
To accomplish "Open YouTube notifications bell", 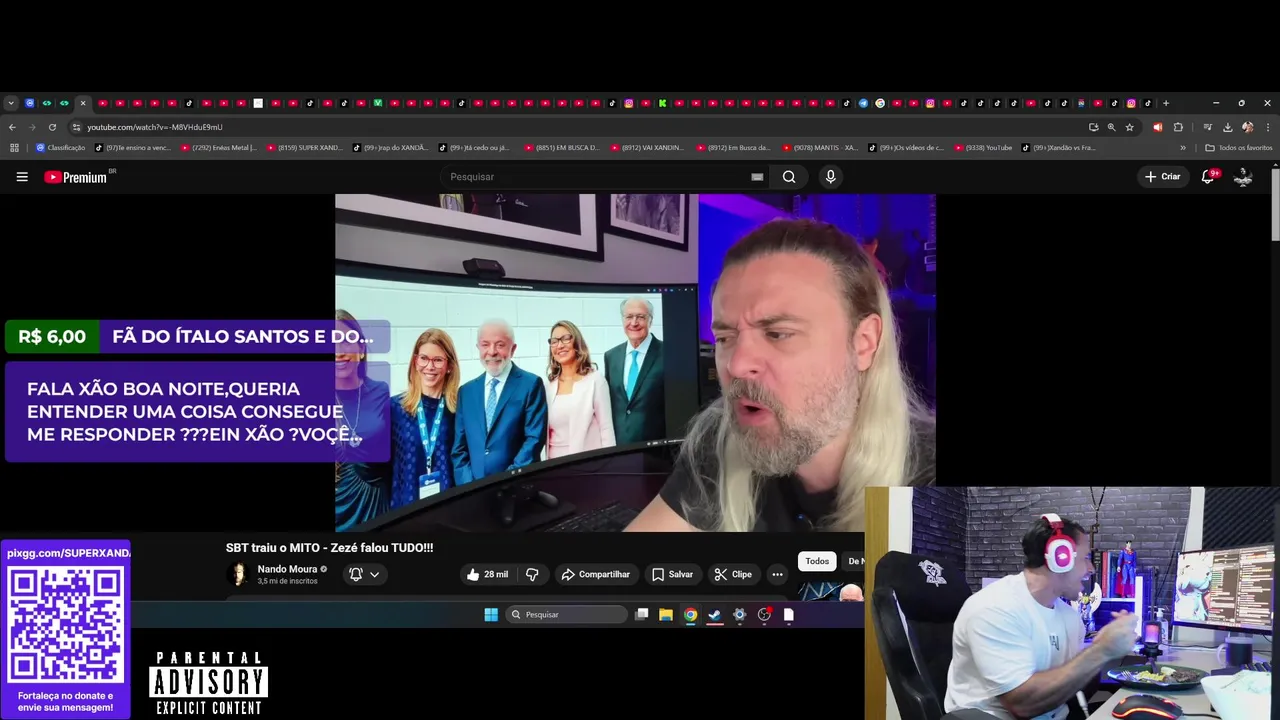I will click(x=1208, y=177).
